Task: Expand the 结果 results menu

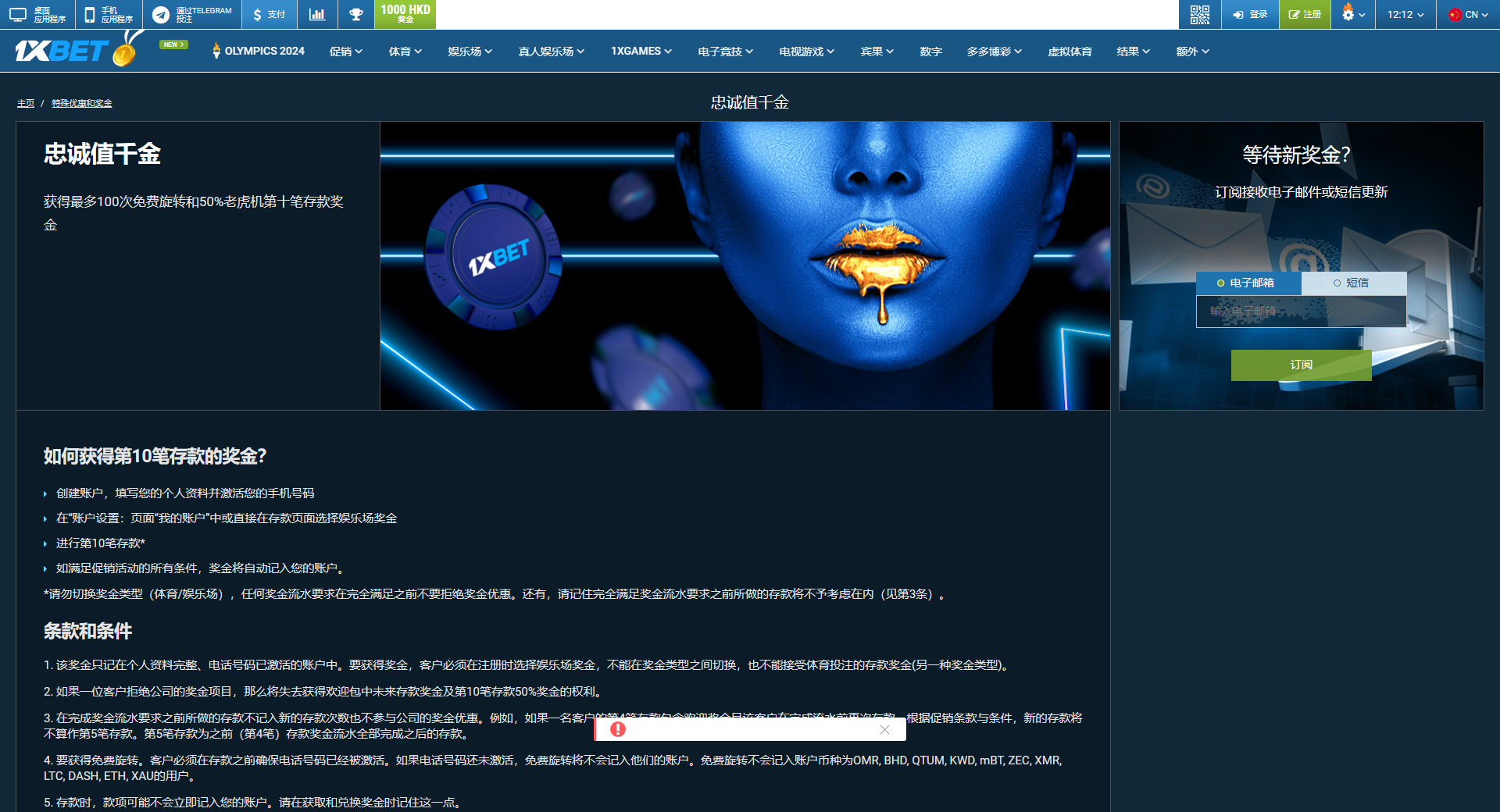Action: pyautogui.click(x=1133, y=52)
